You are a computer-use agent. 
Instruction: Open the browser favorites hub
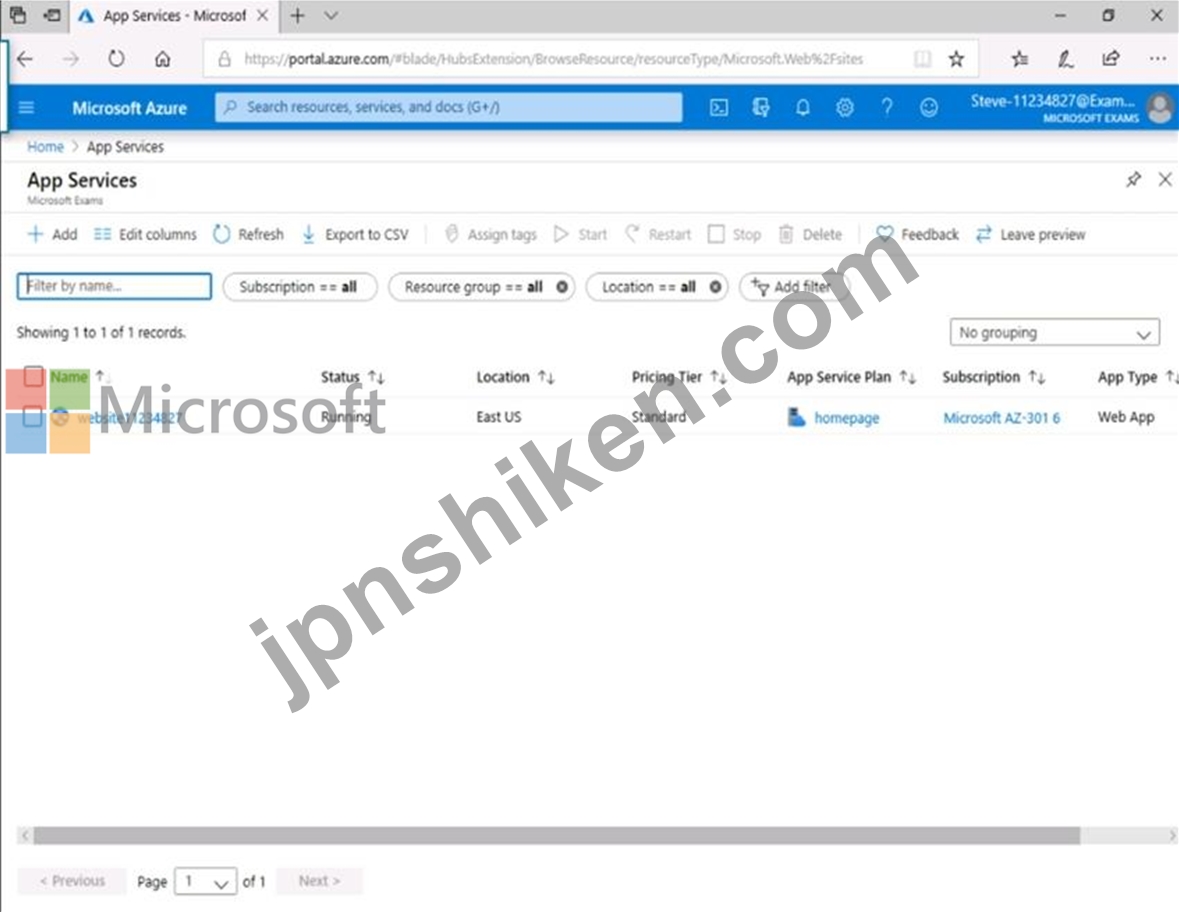coord(1020,59)
